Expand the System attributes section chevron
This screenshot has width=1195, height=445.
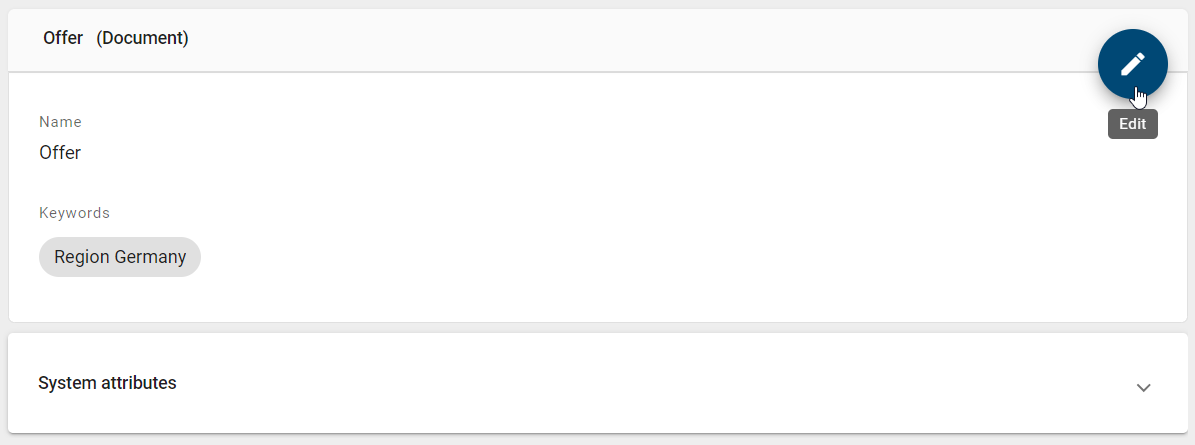[x=1144, y=387]
